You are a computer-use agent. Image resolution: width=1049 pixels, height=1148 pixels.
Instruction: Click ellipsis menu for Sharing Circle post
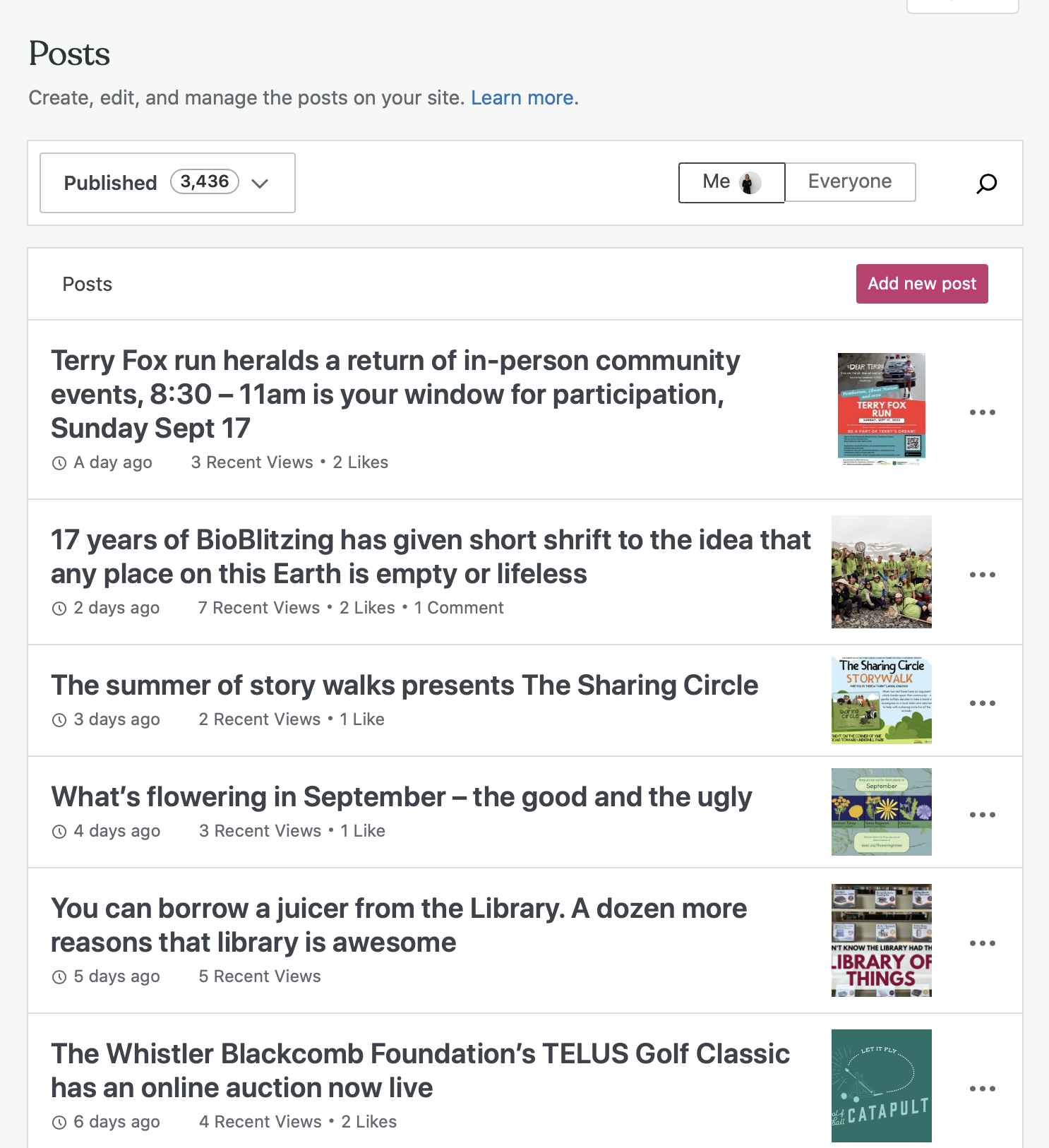(982, 703)
